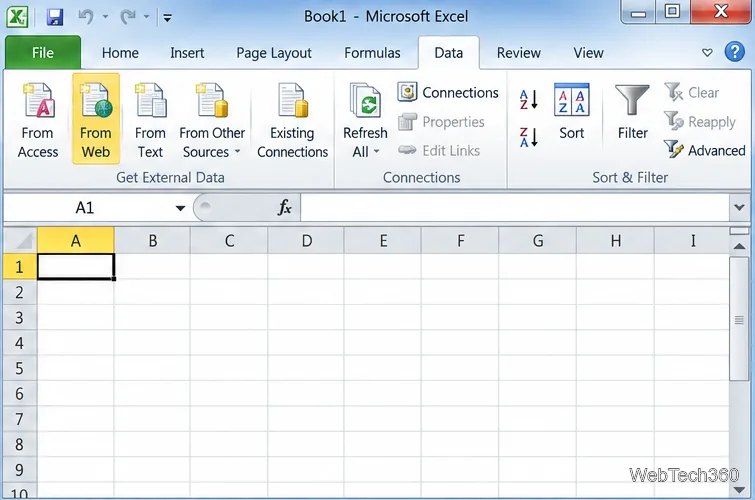Sort Z to A descending

(x=529, y=137)
